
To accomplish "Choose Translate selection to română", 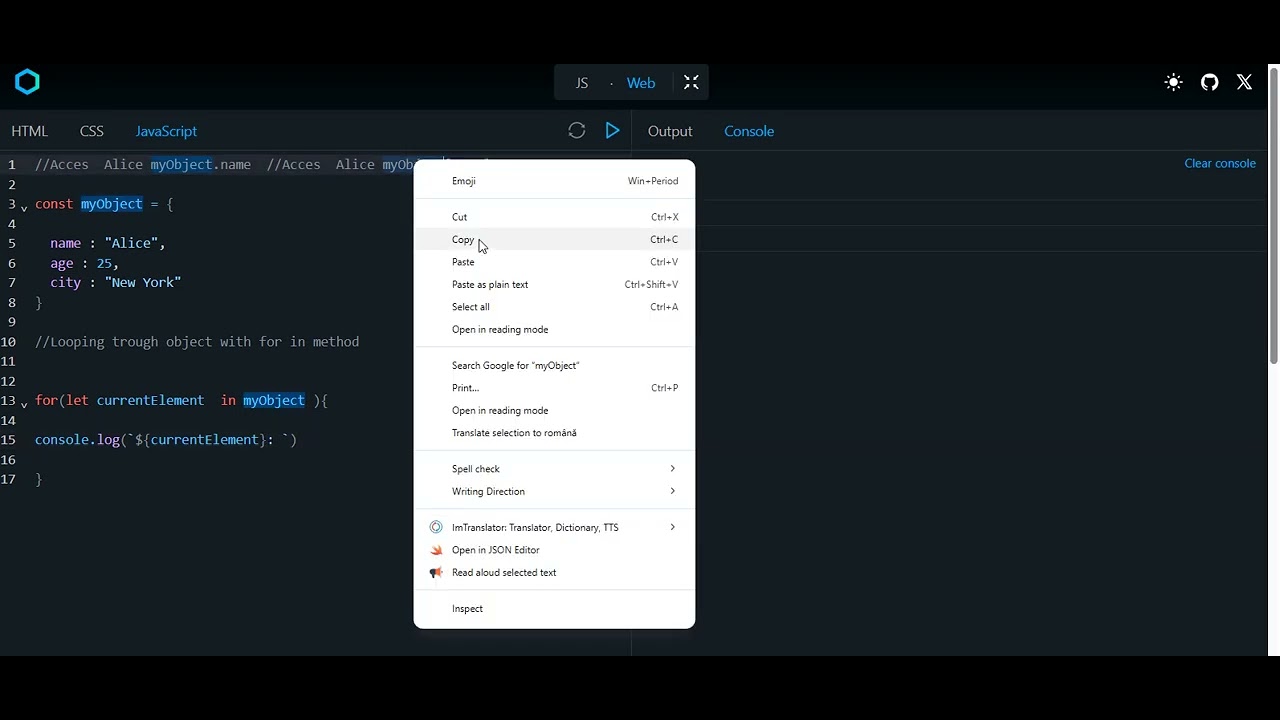I will tap(554, 433).
